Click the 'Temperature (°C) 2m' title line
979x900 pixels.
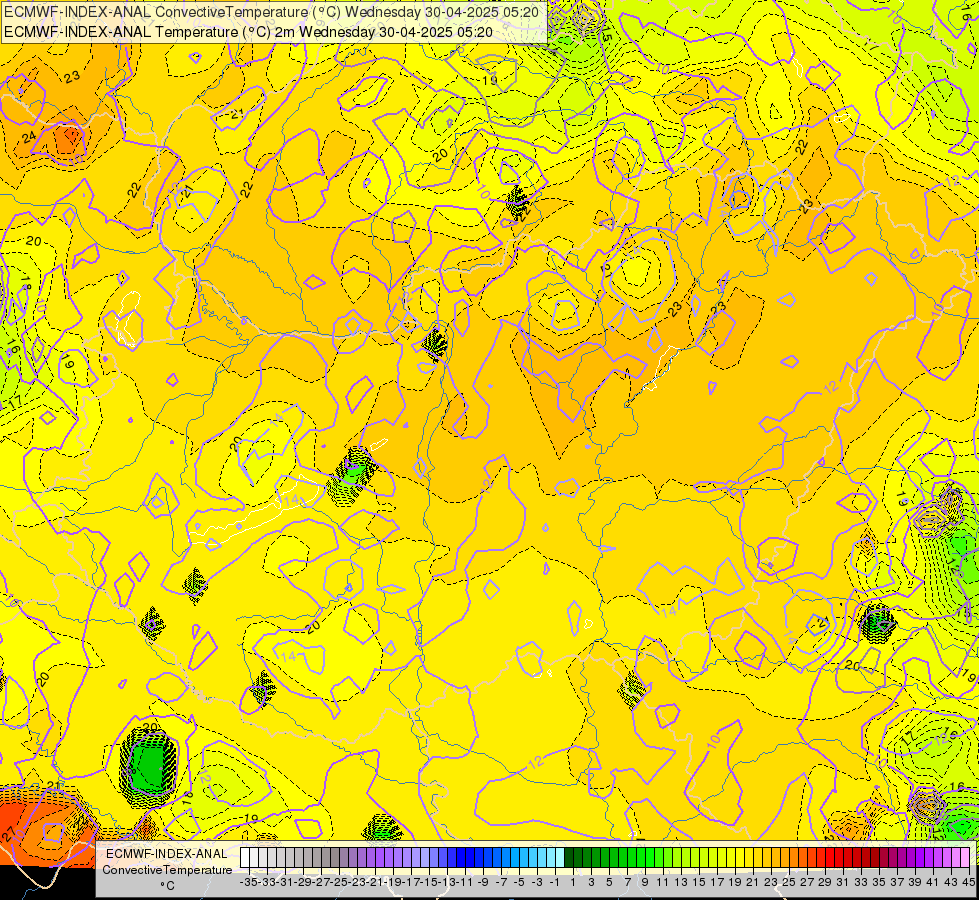(248, 32)
